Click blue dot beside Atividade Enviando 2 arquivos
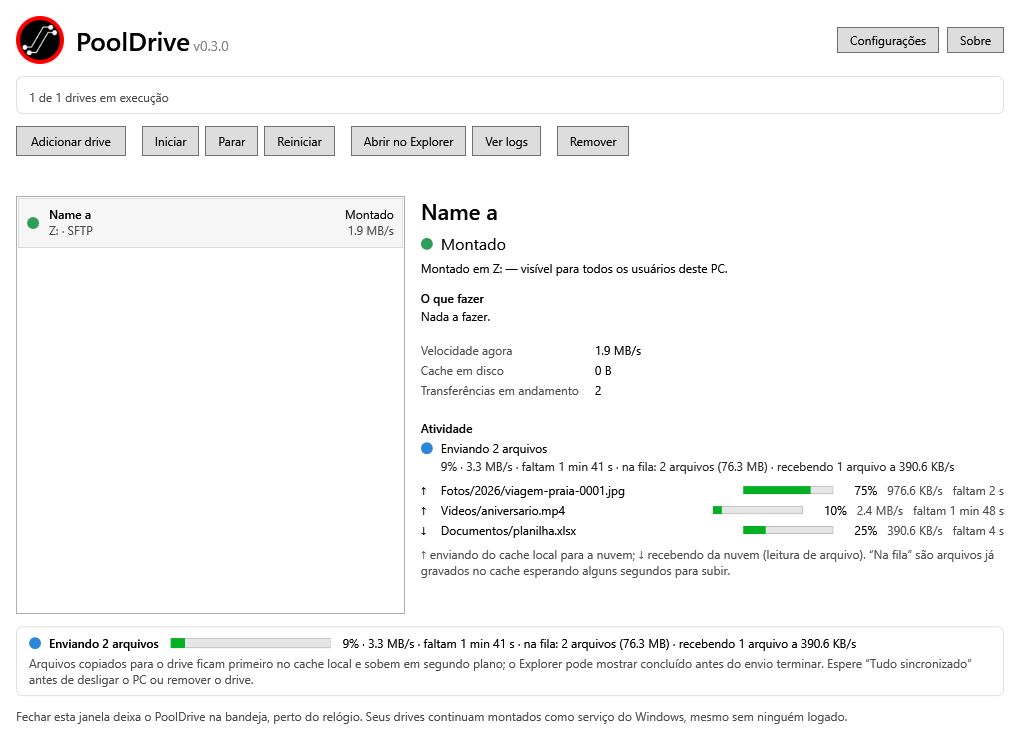The width and height of the screenshot is (1020, 740). [427, 448]
